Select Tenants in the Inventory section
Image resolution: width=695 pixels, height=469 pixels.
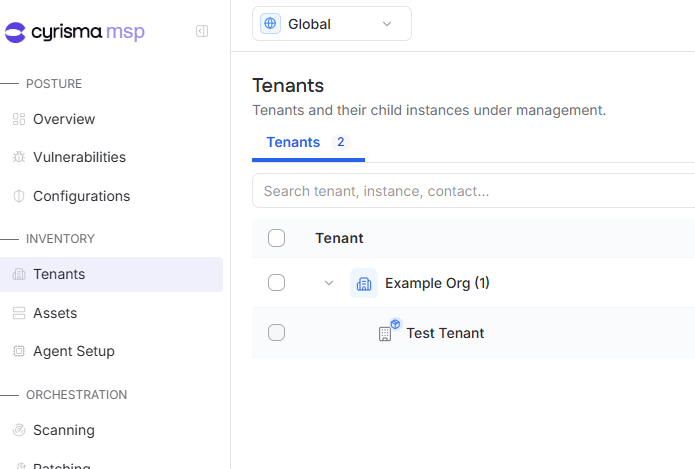(x=111, y=274)
